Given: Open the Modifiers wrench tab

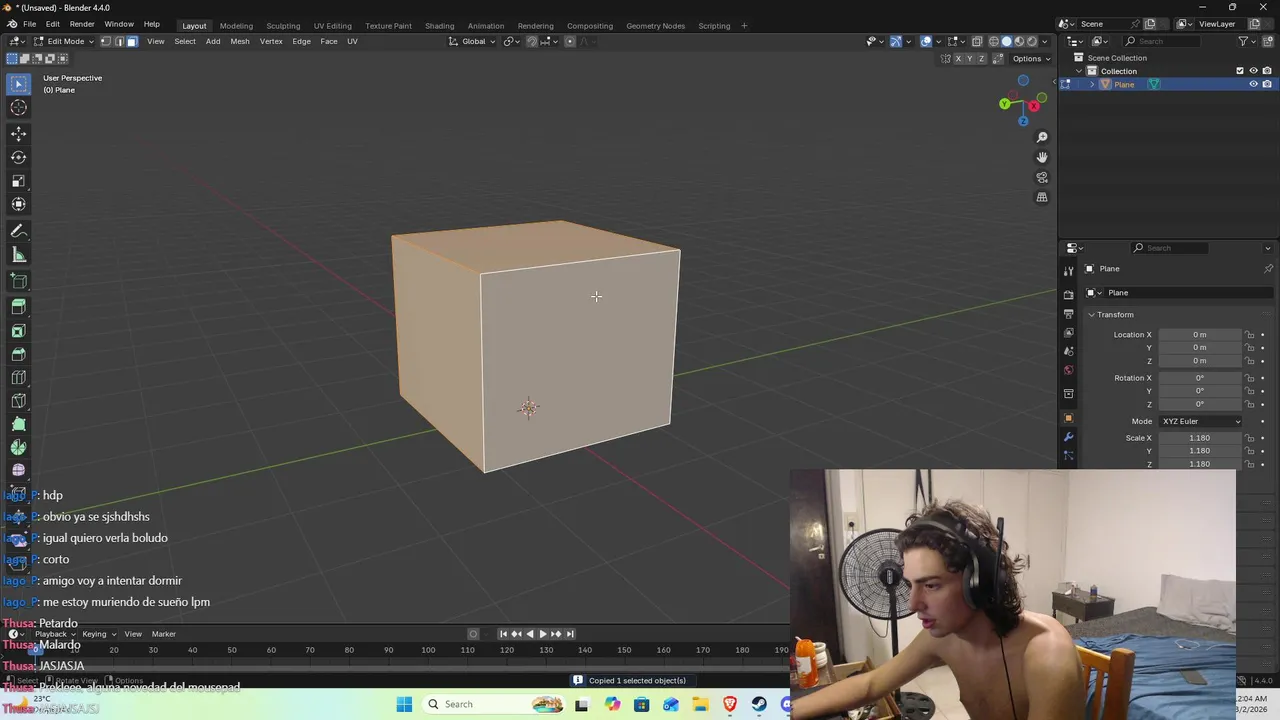Looking at the screenshot, I should pyautogui.click(x=1068, y=437).
